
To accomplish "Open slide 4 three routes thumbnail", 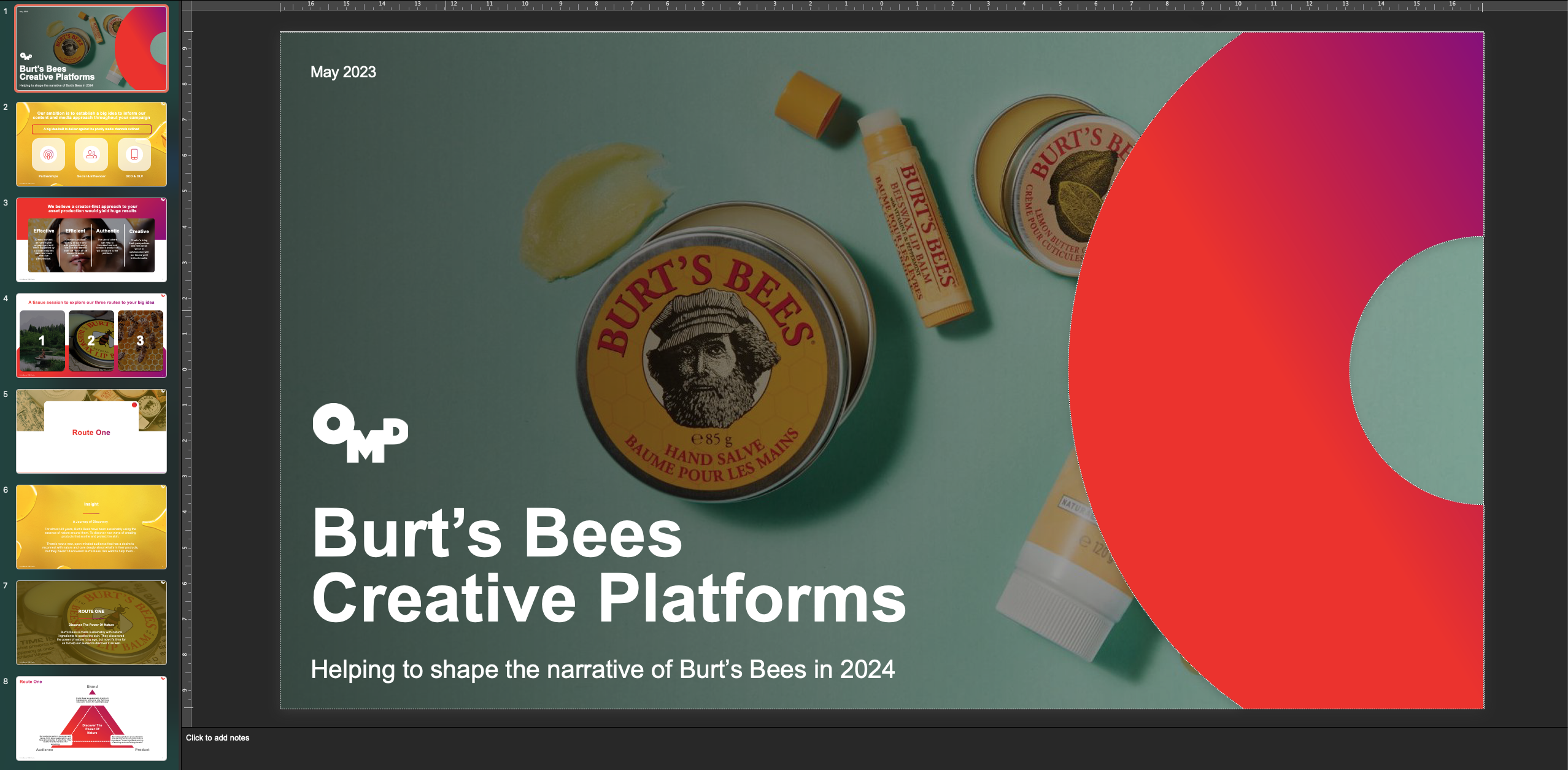I will click(x=91, y=336).
